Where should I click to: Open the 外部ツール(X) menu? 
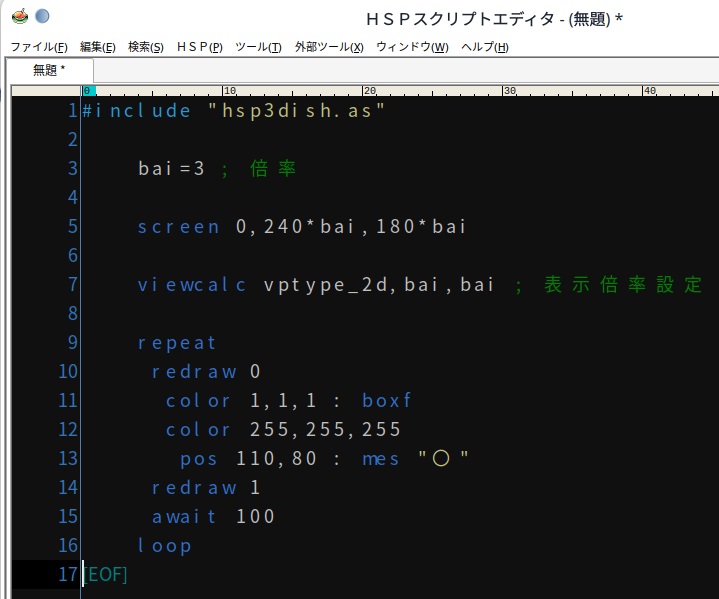coord(329,47)
